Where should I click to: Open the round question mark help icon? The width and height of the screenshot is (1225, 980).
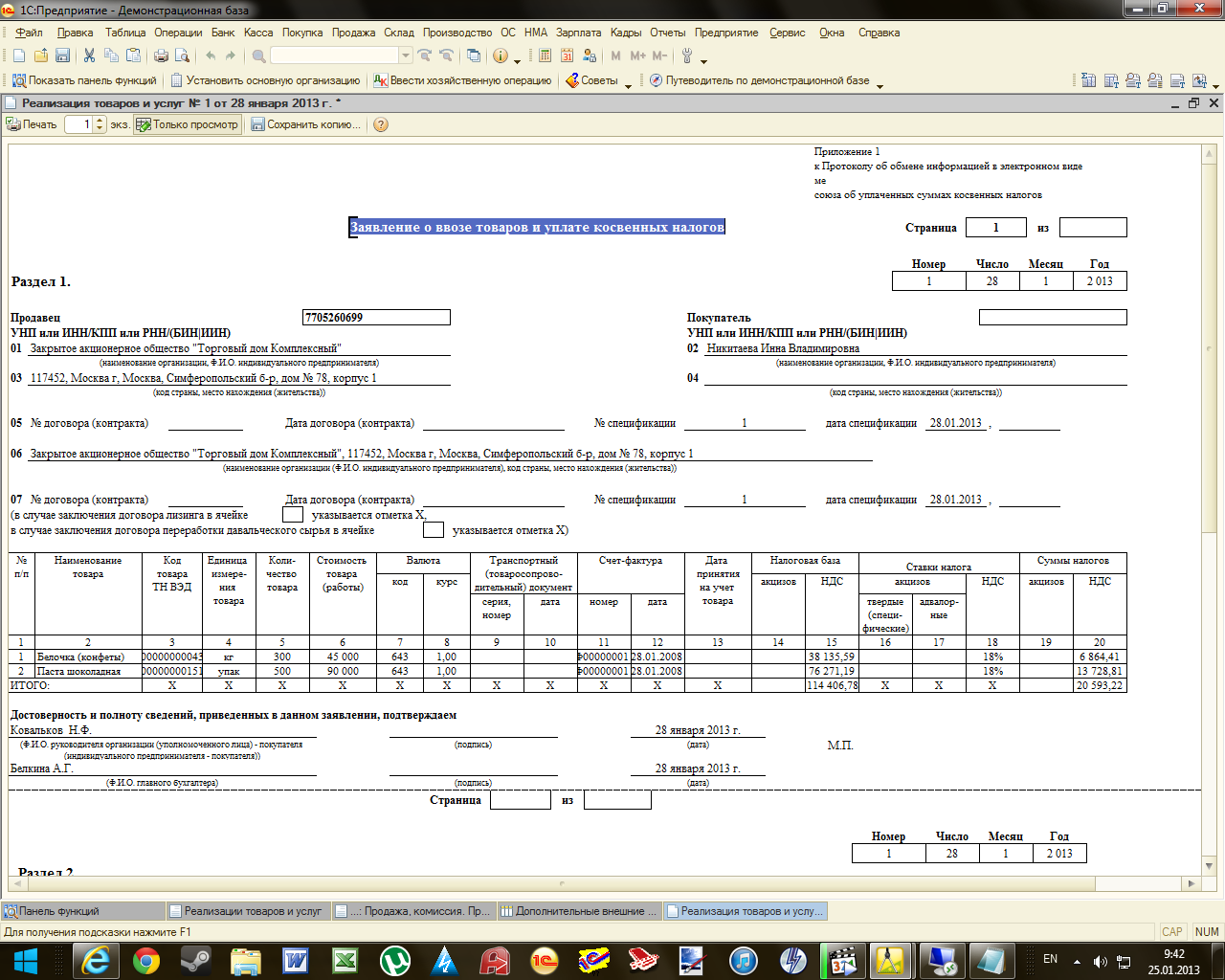coord(381,124)
